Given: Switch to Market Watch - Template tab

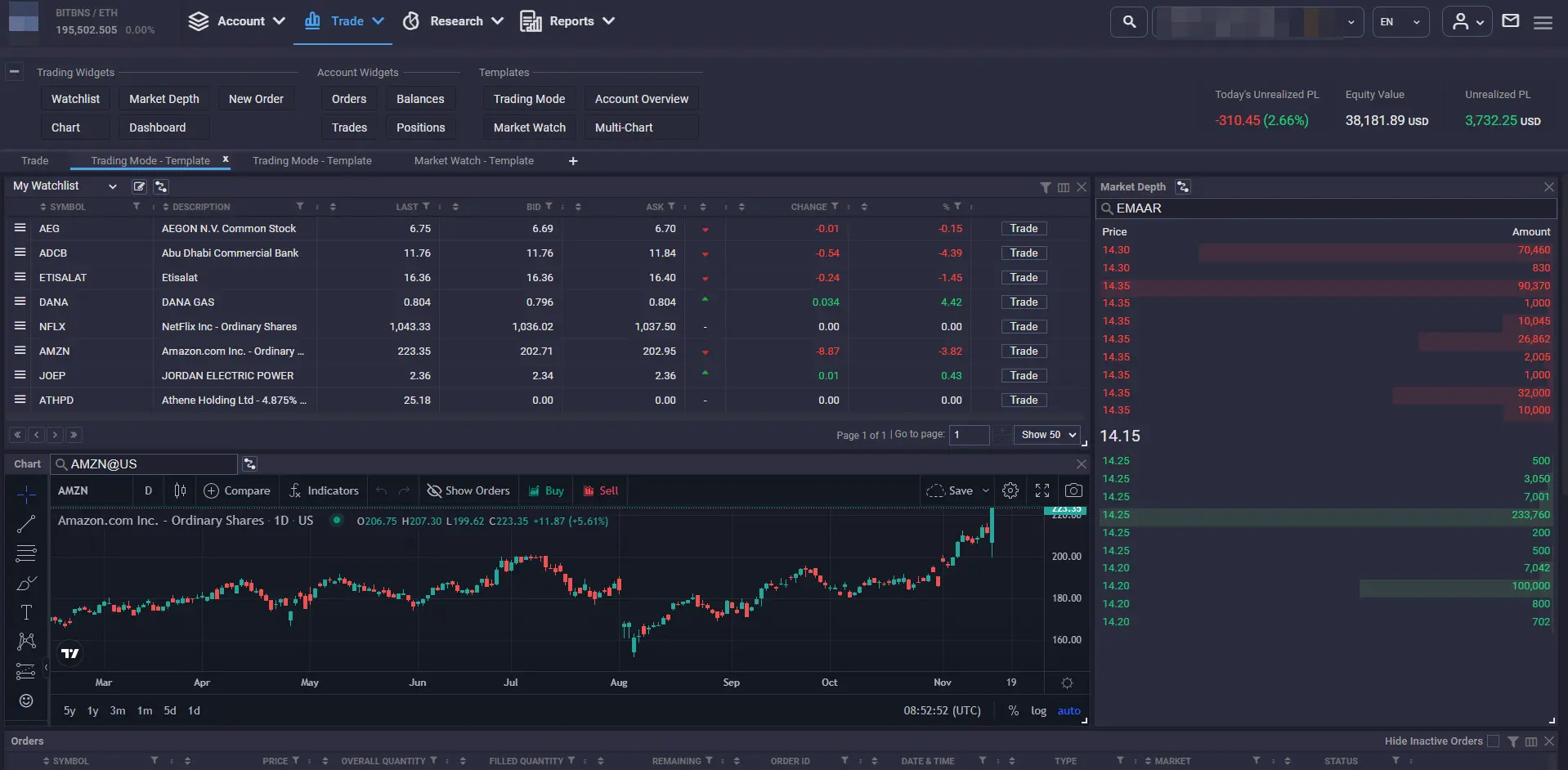Looking at the screenshot, I should 474,161.
